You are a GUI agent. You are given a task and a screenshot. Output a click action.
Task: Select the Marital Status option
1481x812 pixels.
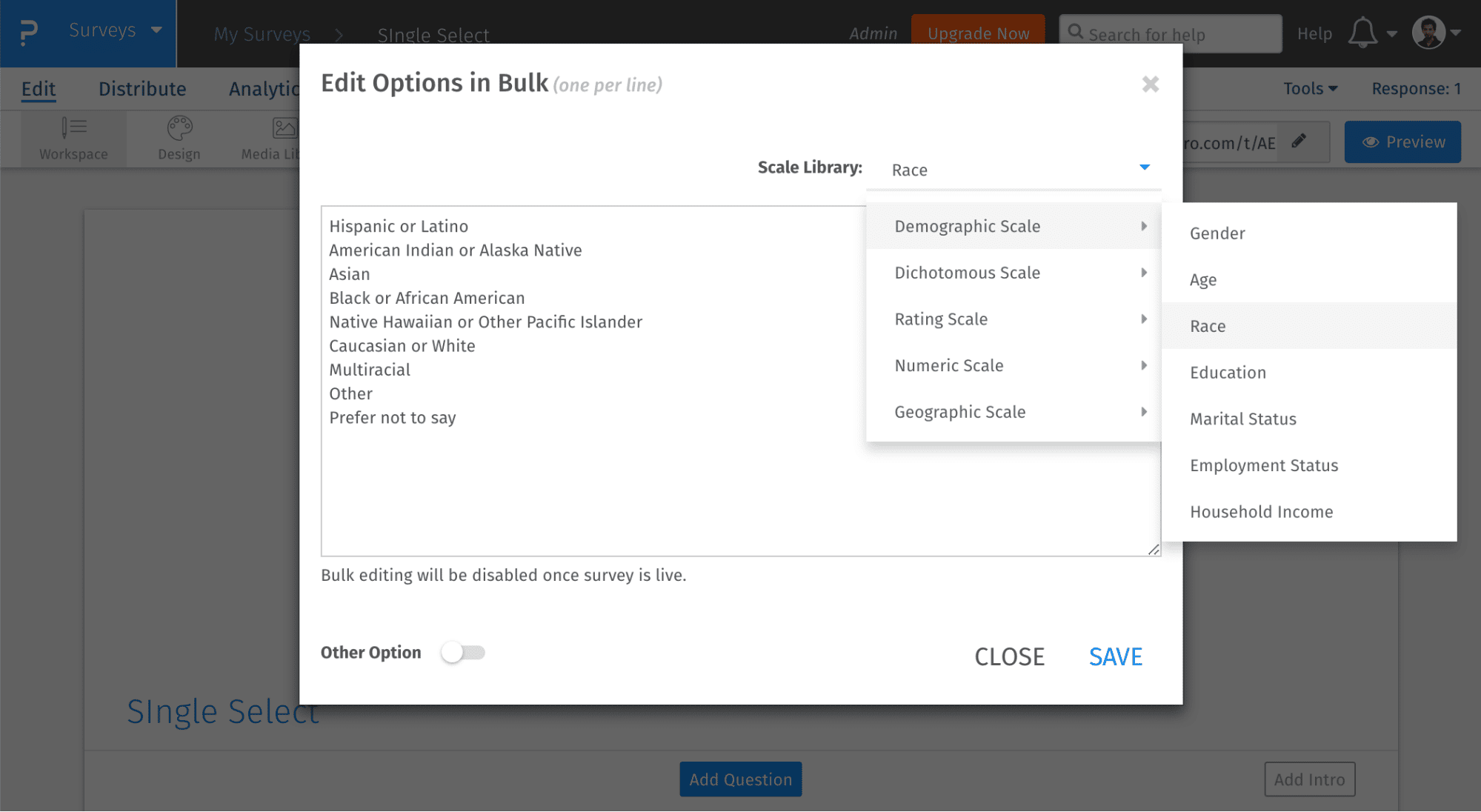(x=1244, y=418)
